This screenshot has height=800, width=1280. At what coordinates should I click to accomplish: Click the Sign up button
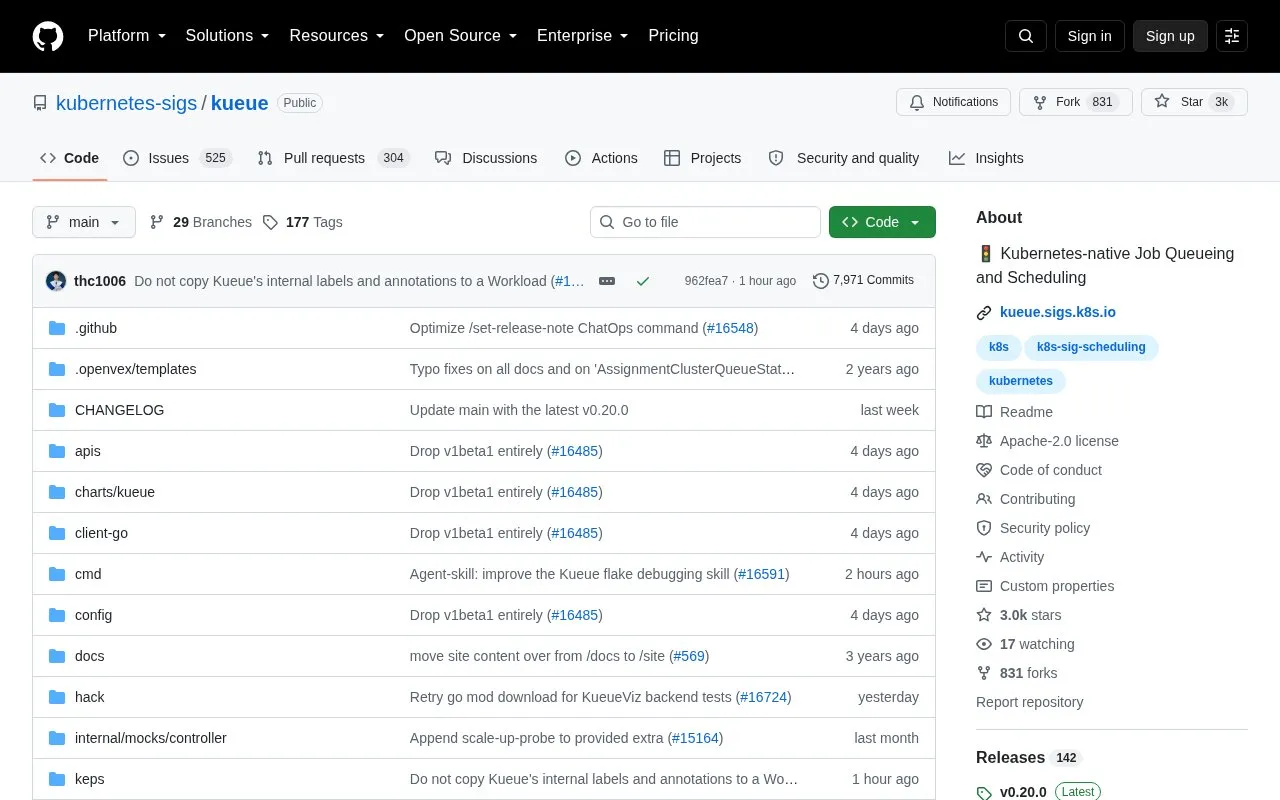click(x=1170, y=36)
